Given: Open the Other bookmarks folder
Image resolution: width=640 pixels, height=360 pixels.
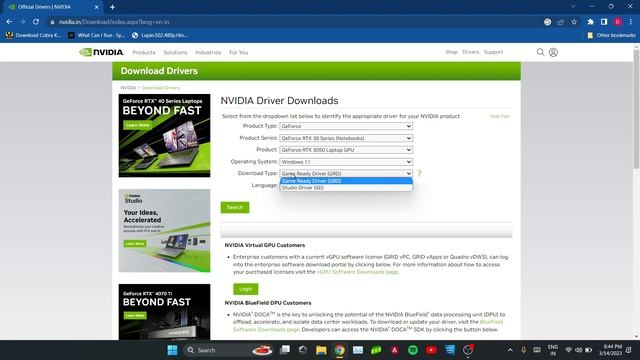Looking at the screenshot, I should pos(611,36).
